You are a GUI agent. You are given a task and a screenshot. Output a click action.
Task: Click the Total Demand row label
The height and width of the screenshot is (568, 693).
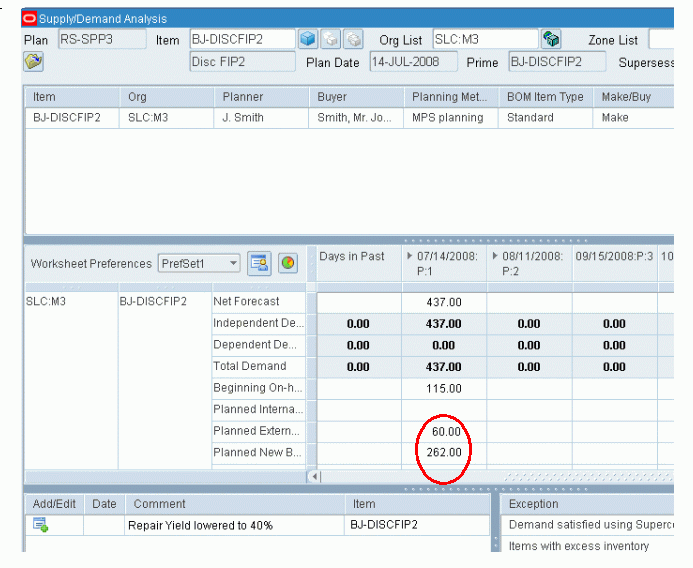tap(259, 366)
